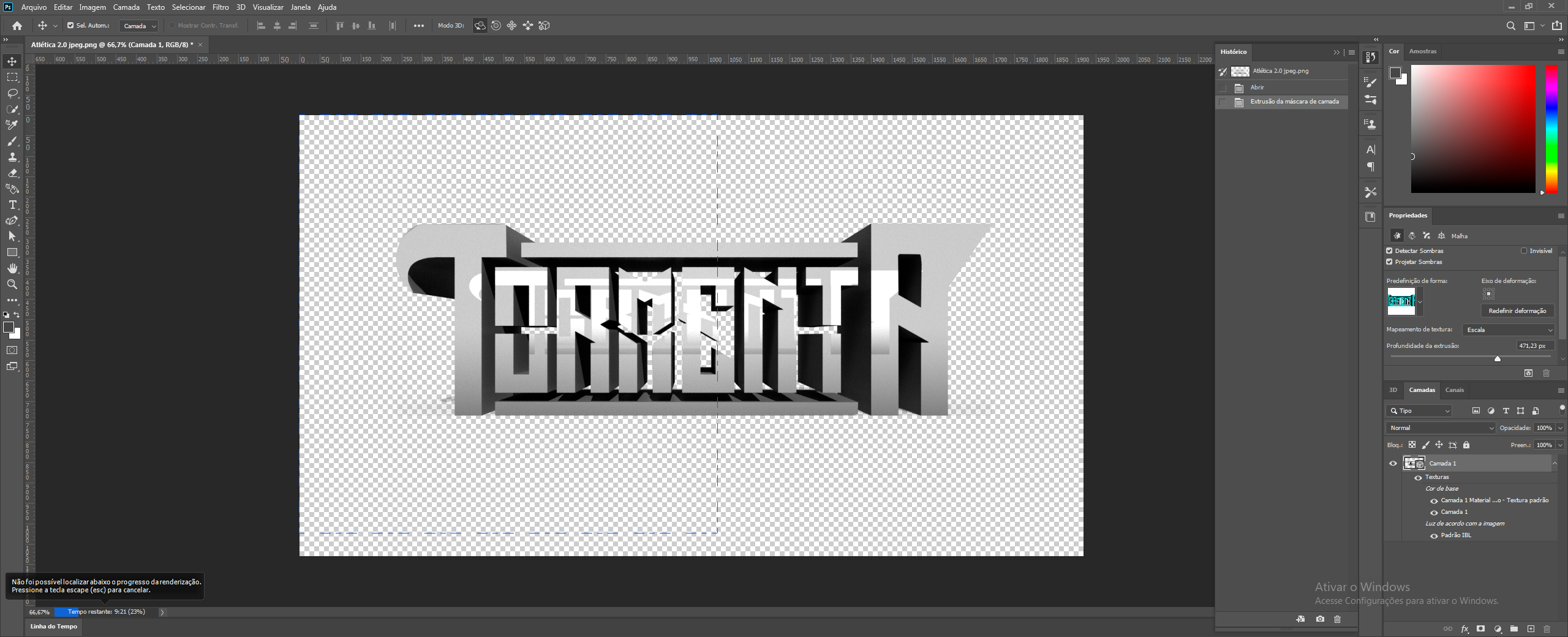Image resolution: width=1568 pixels, height=637 pixels.
Task: Hide the Texturas group visibility eye
Action: point(1419,477)
